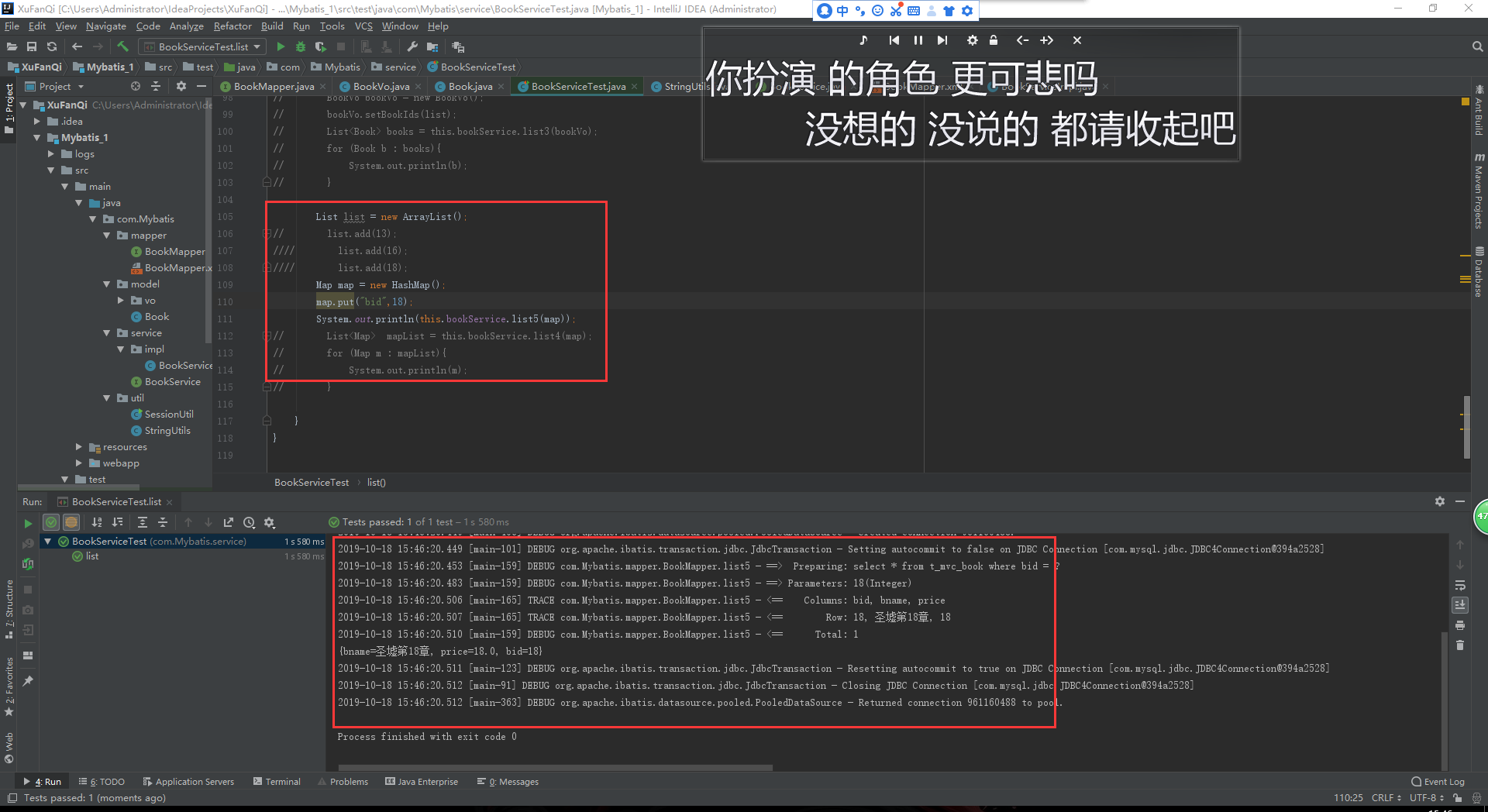
Task: Collapse the mapper package
Action: [x=107, y=236]
